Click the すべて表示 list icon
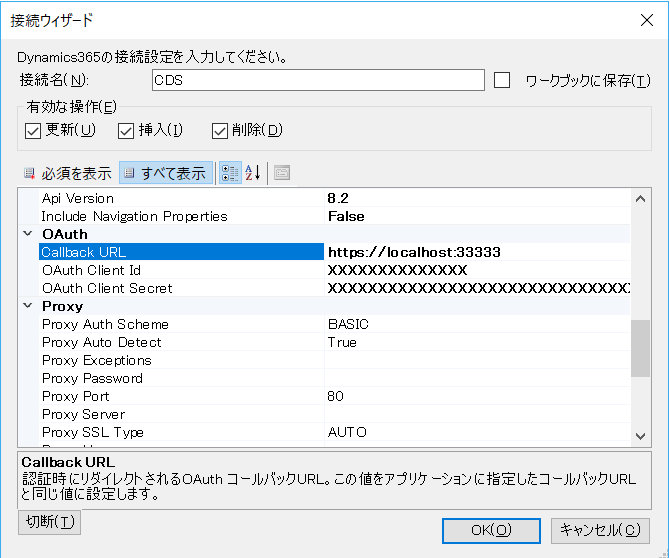The height and width of the screenshot is (558, 670). point(129,173)
